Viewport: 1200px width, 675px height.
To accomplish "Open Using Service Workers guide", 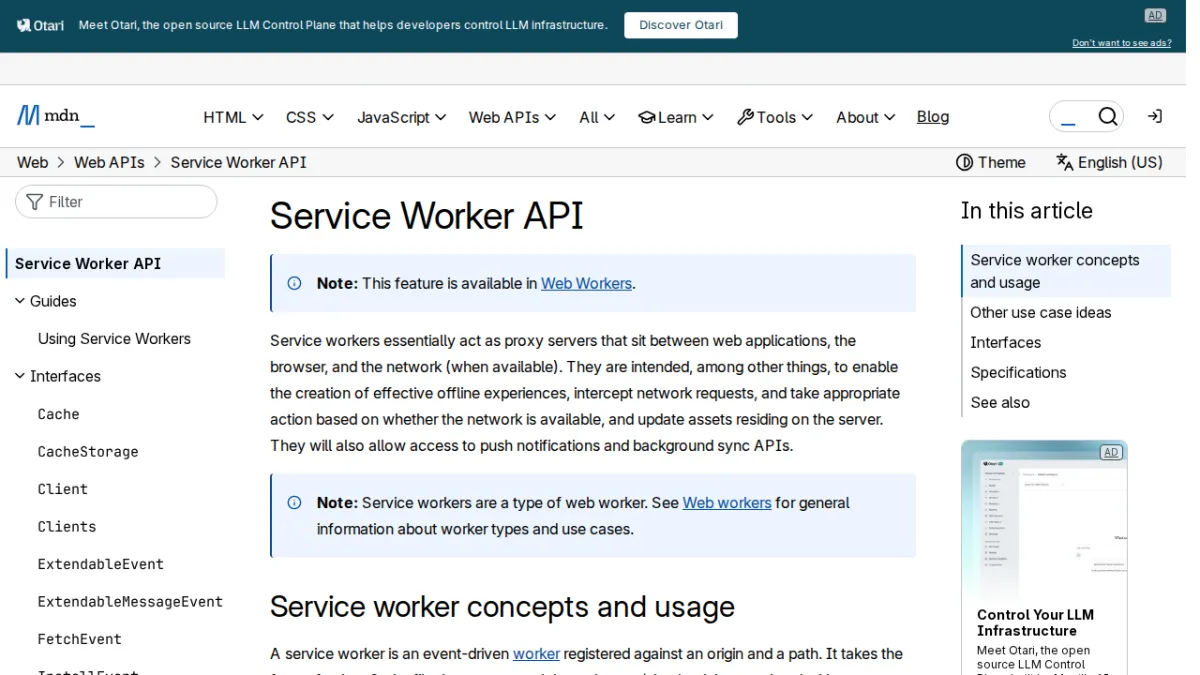I will click(x=114, y=339).
